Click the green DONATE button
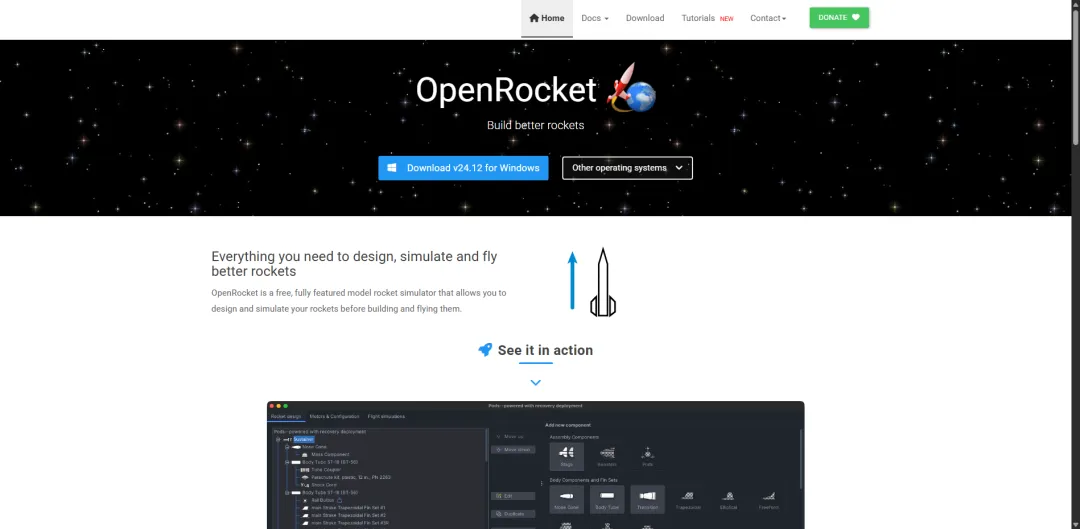Screen dimensions: 1080x529 click(839, 17)
